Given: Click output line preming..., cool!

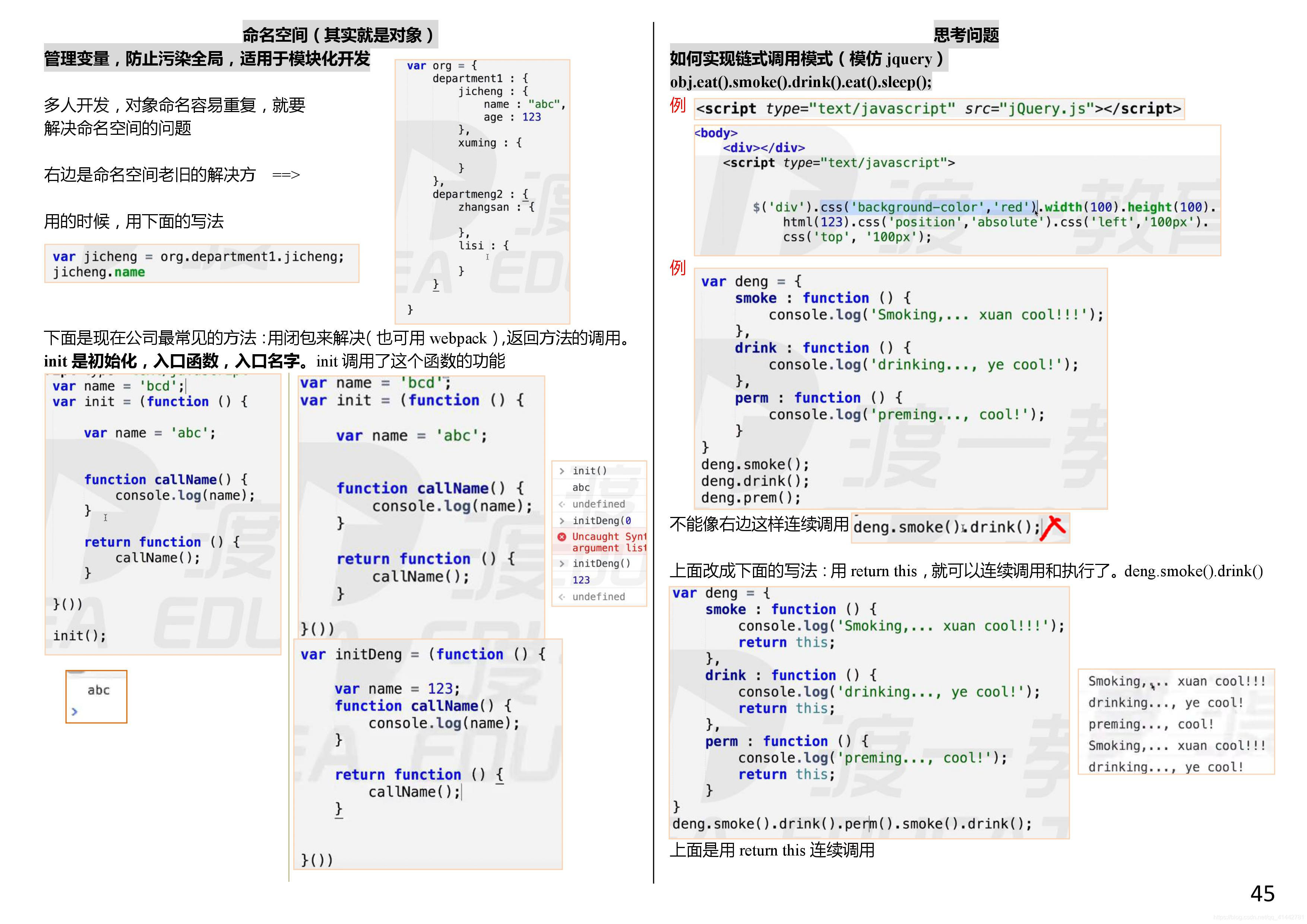Looking at the screenshot, I should pos(1151,725).
